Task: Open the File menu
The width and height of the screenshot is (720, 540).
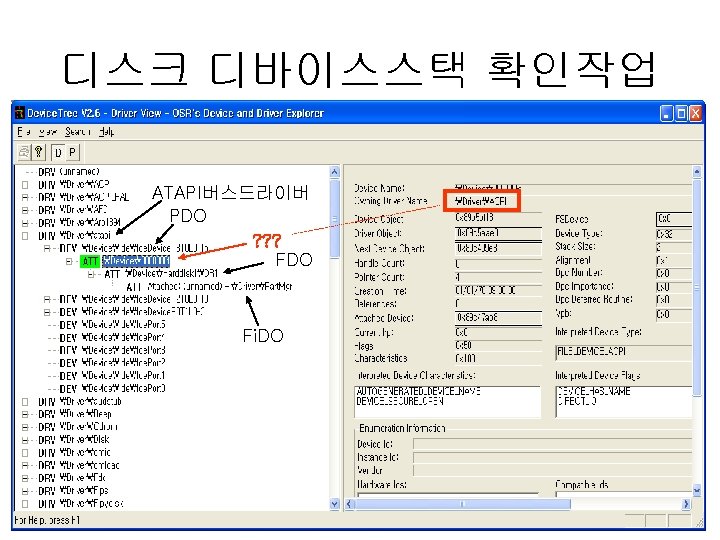Action: [23, 132]
